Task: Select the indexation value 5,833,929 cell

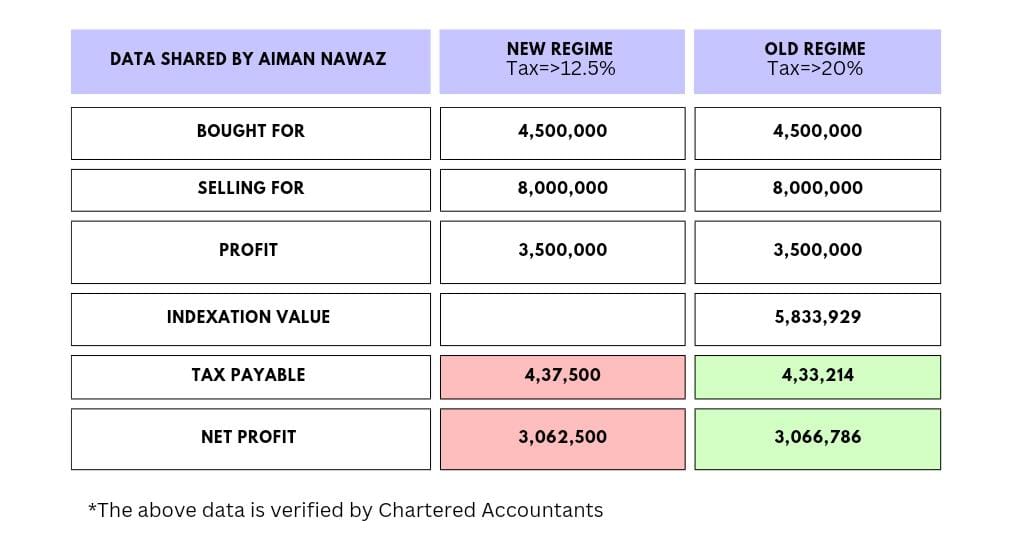Action: tap(817, 317)
